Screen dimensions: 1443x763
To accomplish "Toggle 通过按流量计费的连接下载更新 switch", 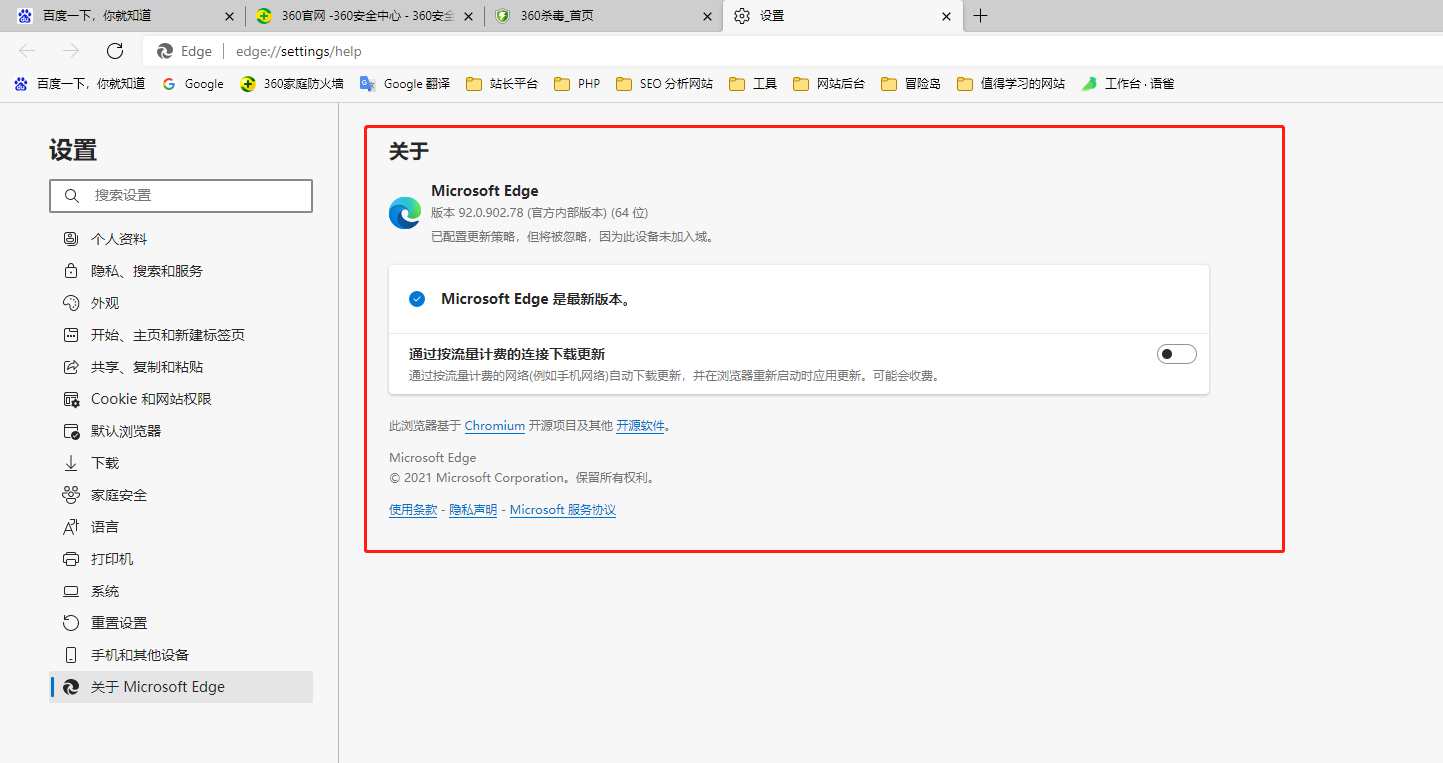I will click(1176, 354).
